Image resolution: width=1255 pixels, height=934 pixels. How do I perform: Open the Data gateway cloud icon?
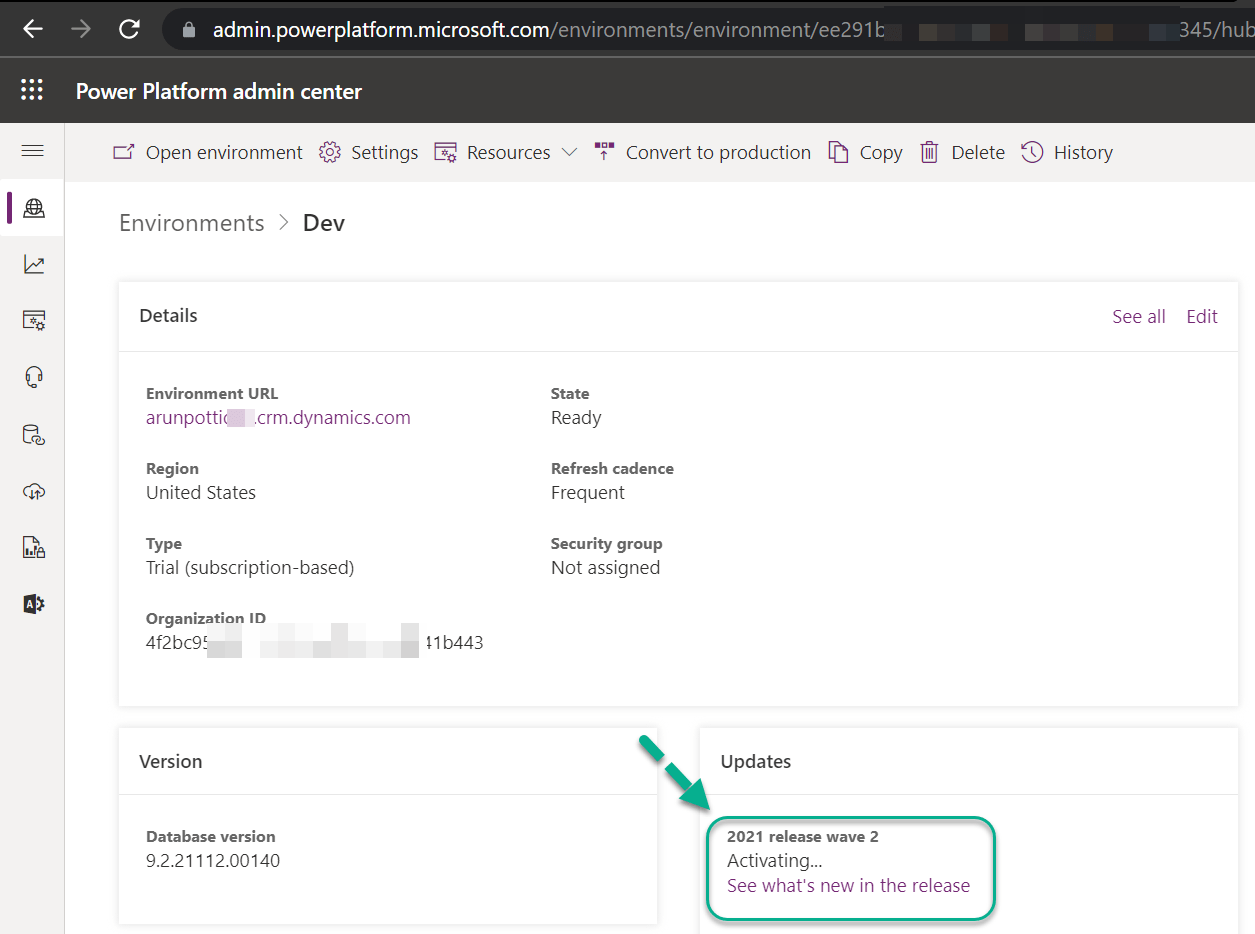(x=34, y=491)
